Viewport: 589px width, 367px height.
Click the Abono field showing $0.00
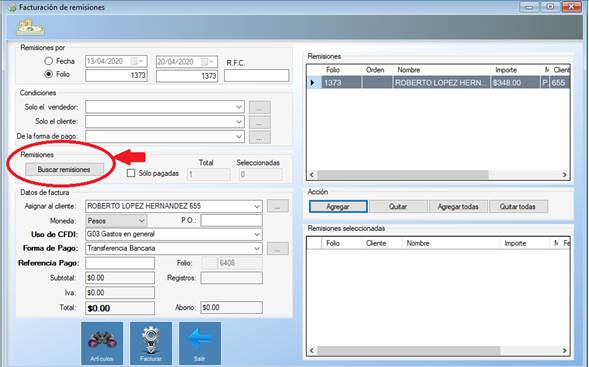[231, 308]
